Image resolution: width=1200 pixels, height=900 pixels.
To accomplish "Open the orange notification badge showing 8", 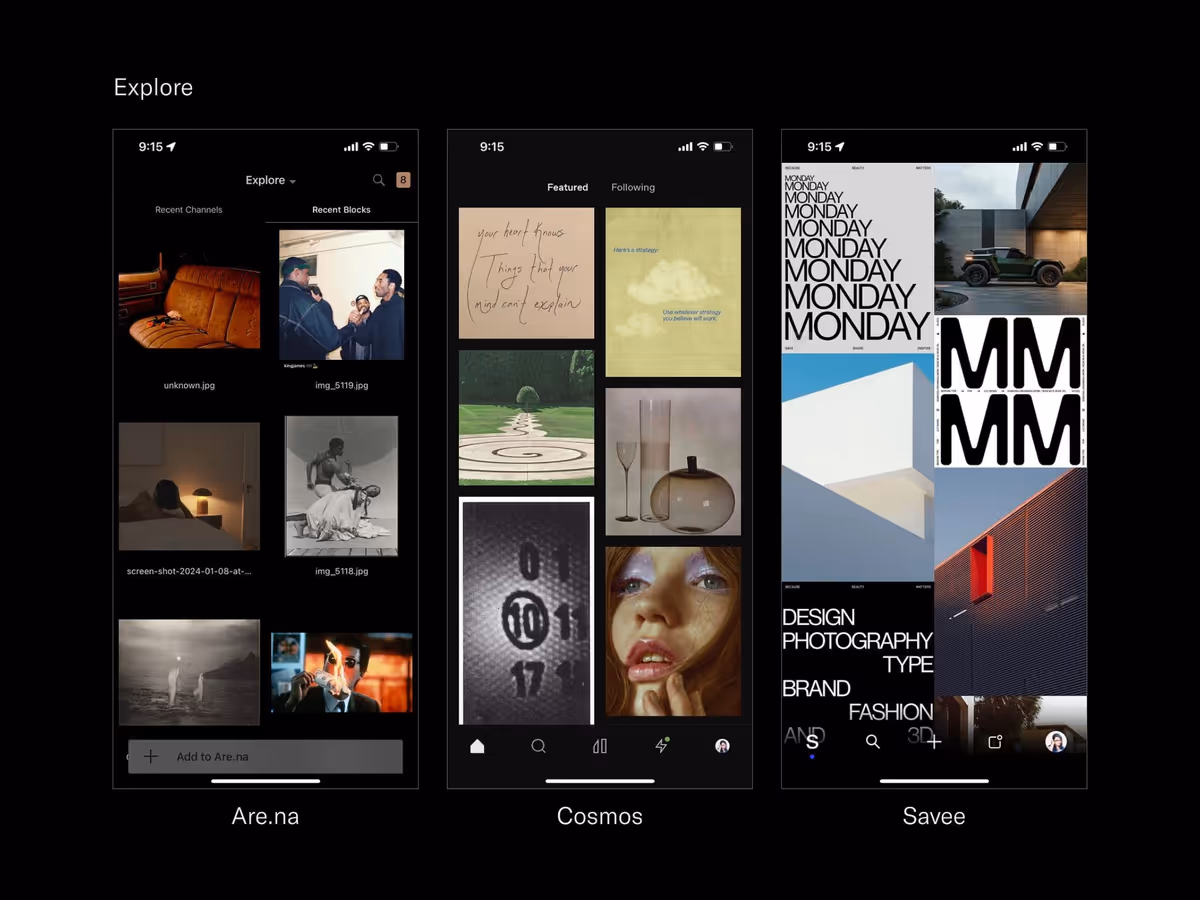I will 403,180.
